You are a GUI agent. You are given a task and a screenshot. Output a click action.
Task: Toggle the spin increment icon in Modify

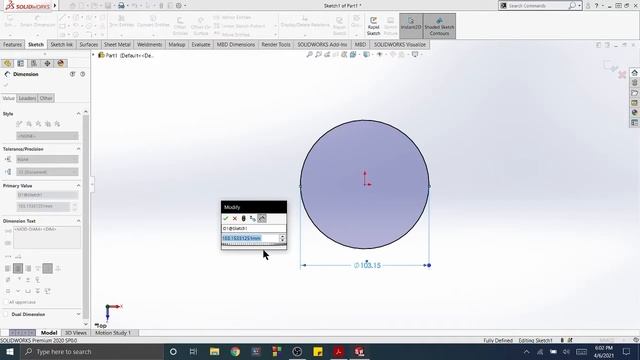262,219
